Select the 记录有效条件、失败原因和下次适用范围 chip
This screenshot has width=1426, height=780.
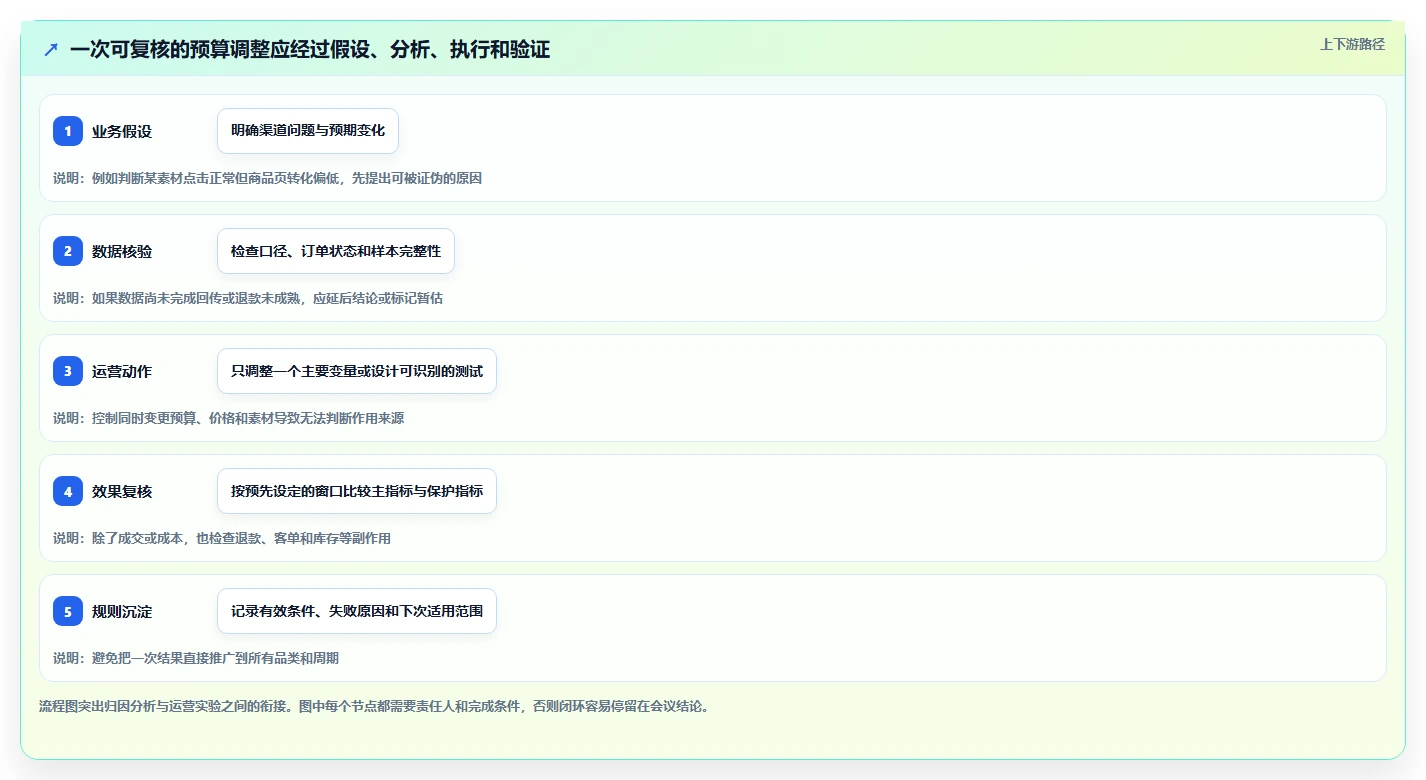[357, 611]
